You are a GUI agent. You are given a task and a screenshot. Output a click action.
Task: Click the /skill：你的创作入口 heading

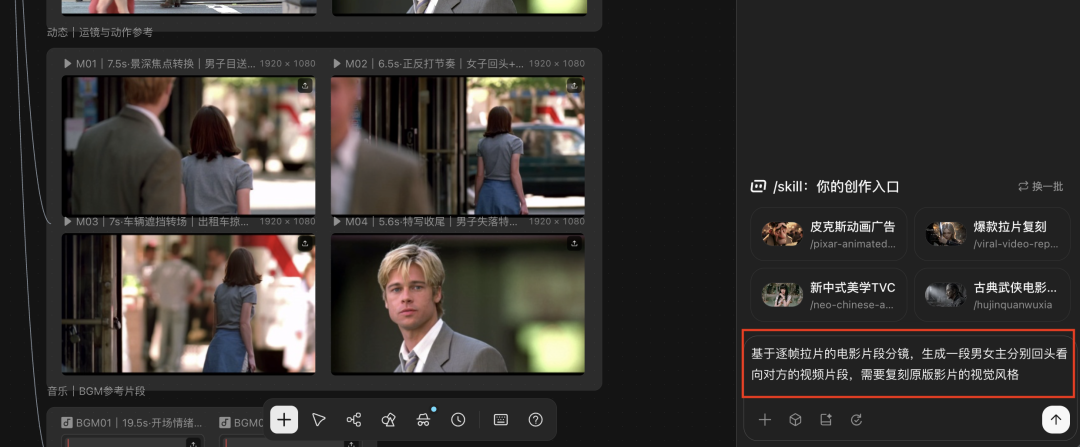click(x=836, y=187)
